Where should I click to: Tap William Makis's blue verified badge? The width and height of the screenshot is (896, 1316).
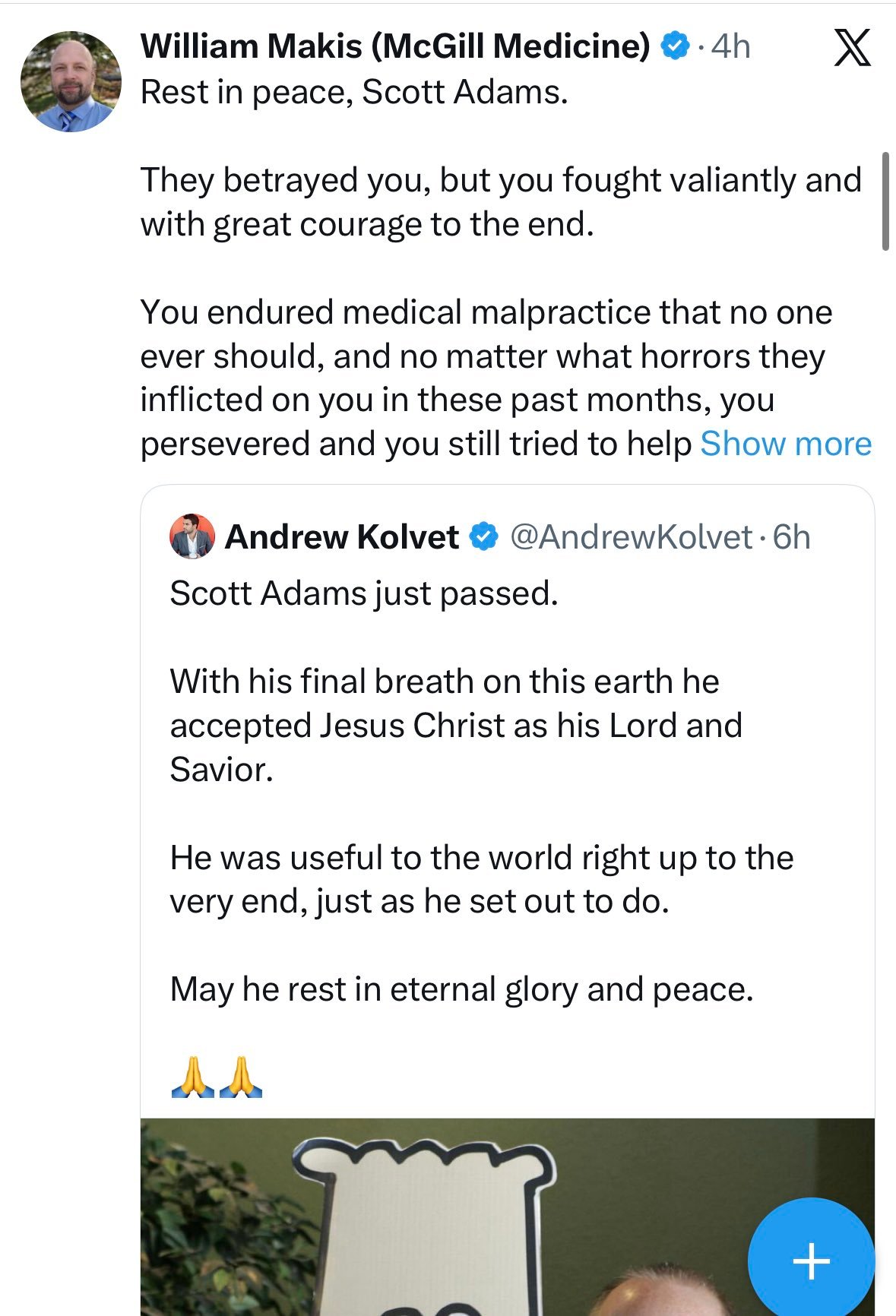[673, 46]
